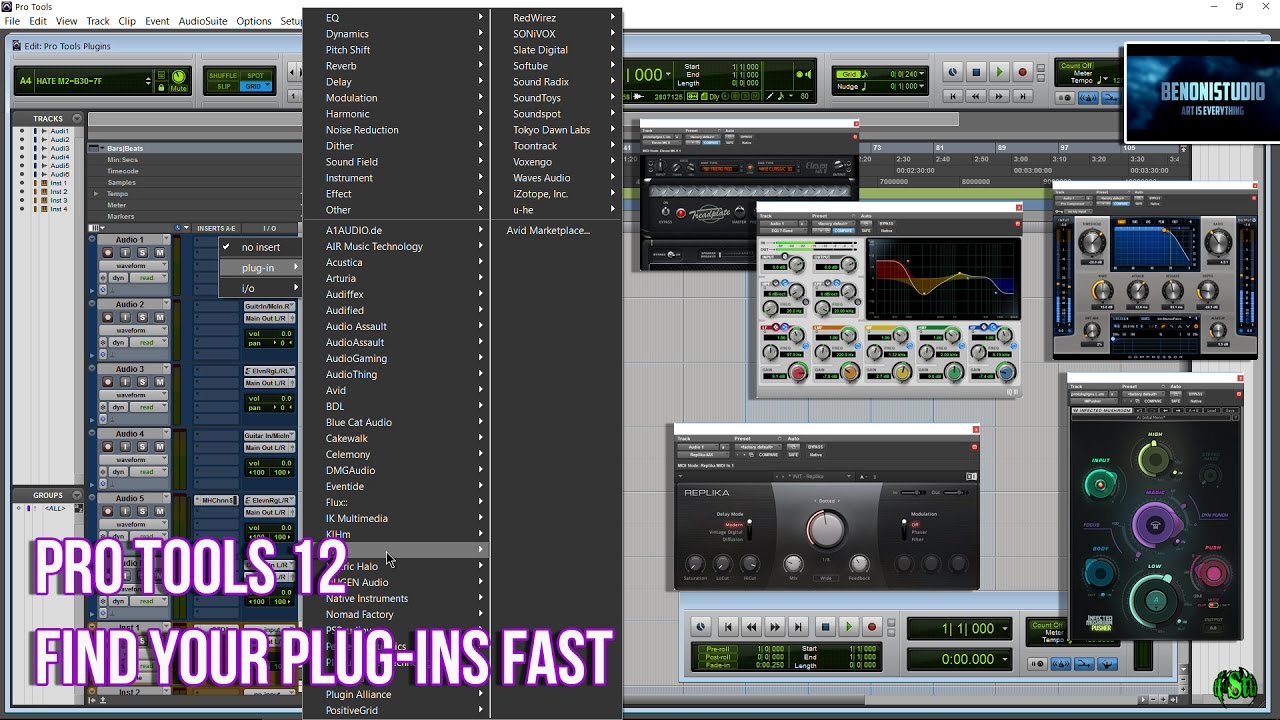Click Record in the floating Transport window
The image size is (1280, 720).
pyautogui.click(x=872, y=627)
